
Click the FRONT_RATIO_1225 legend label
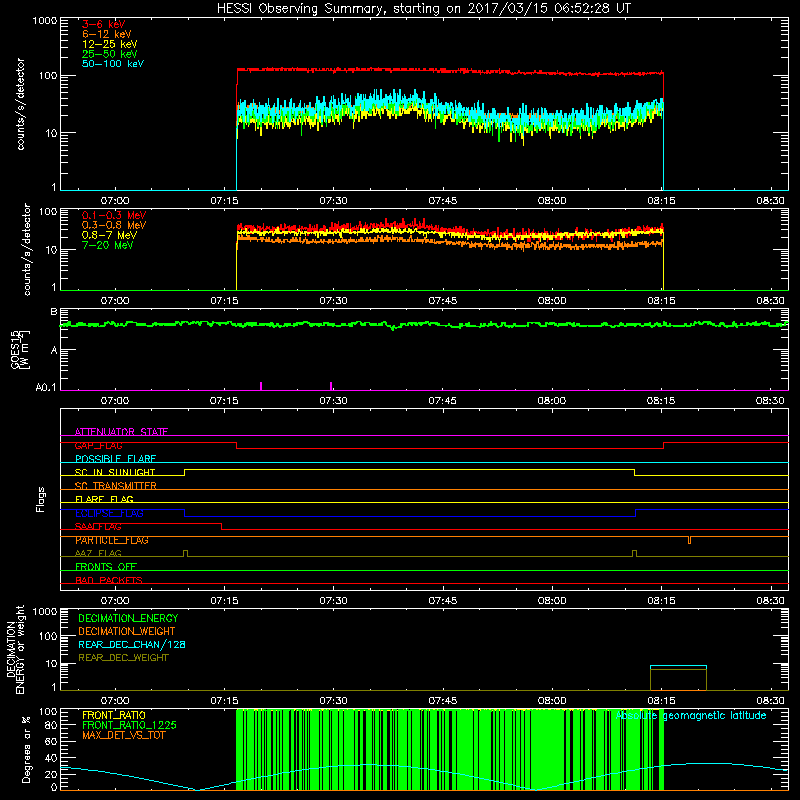130,725
